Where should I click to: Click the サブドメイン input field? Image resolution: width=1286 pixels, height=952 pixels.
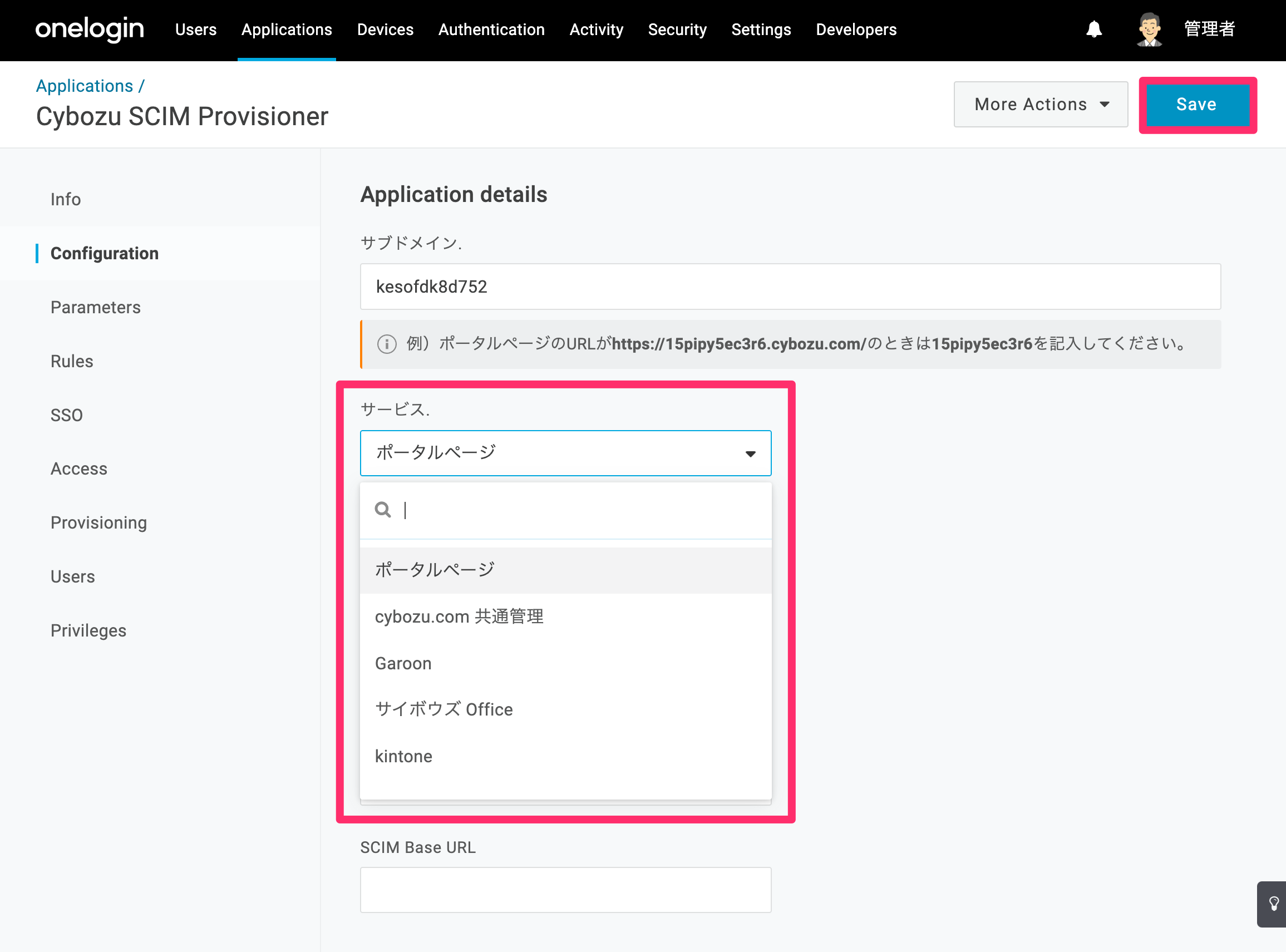point(790,287)
